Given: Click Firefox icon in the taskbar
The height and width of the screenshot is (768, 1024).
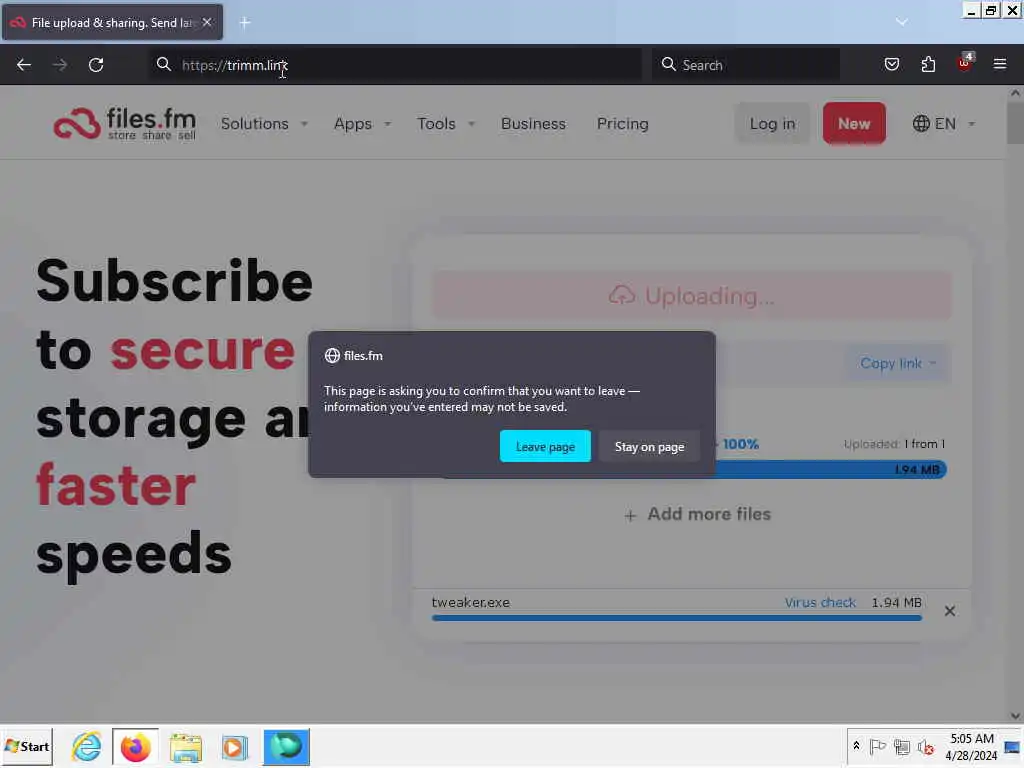Looking at the screenshot, I should [x=135, y=746].
